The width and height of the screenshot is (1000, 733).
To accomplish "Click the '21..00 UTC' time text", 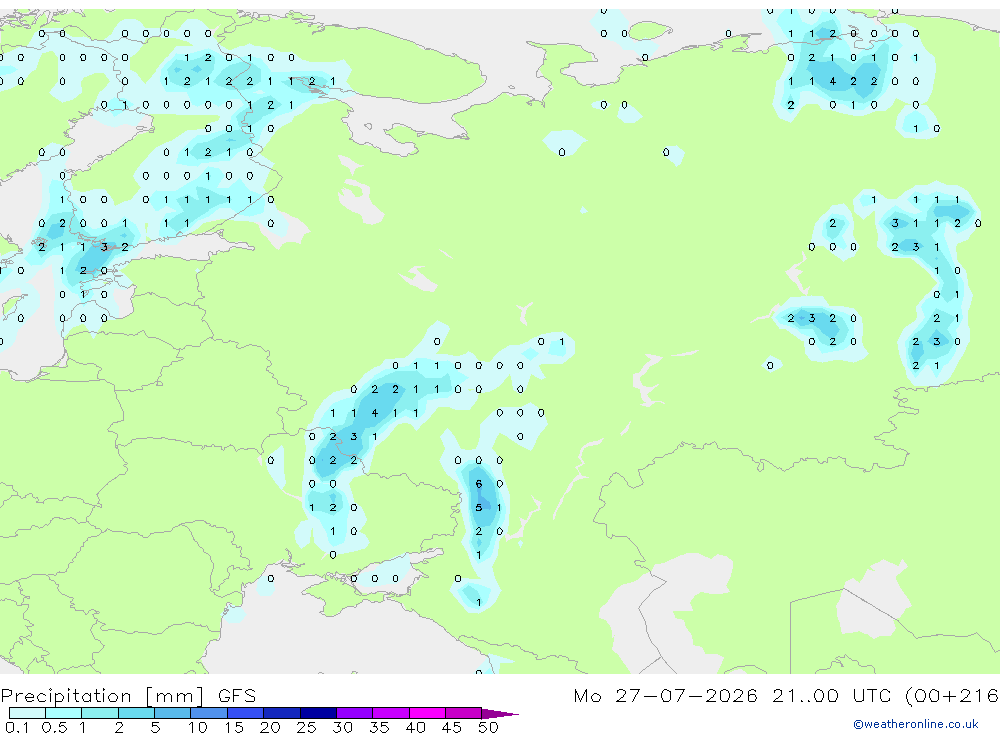I will pos(830,695).
